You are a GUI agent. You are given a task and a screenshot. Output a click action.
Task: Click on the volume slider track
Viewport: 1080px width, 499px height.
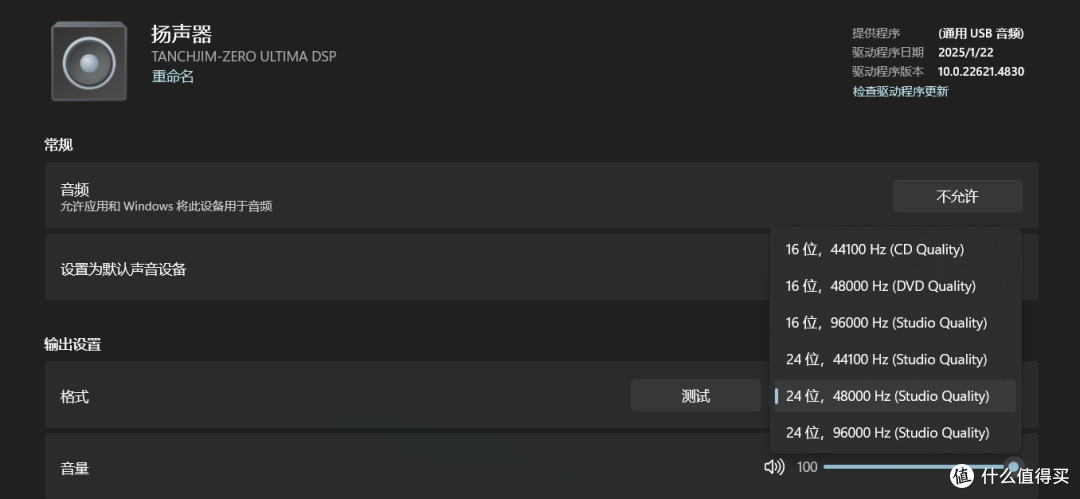[916, 467]
